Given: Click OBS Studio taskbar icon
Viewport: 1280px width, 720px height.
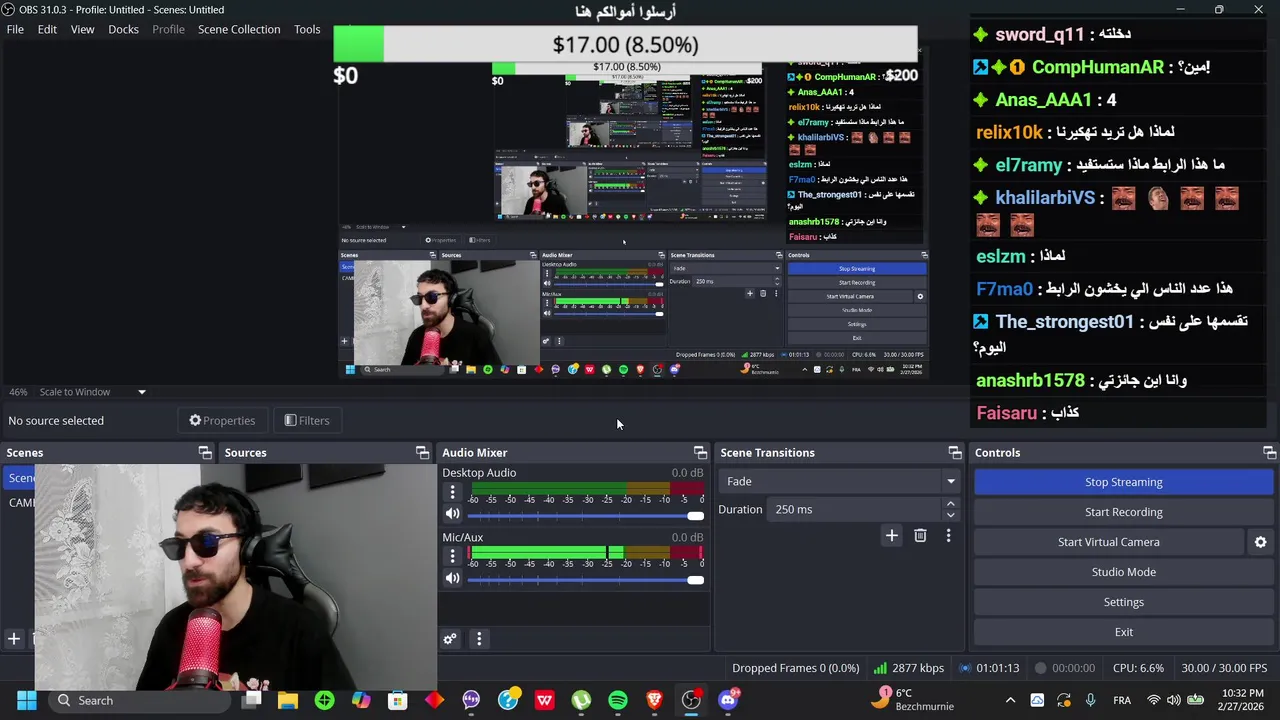Looking at the screenshot, I should point(691,700).
